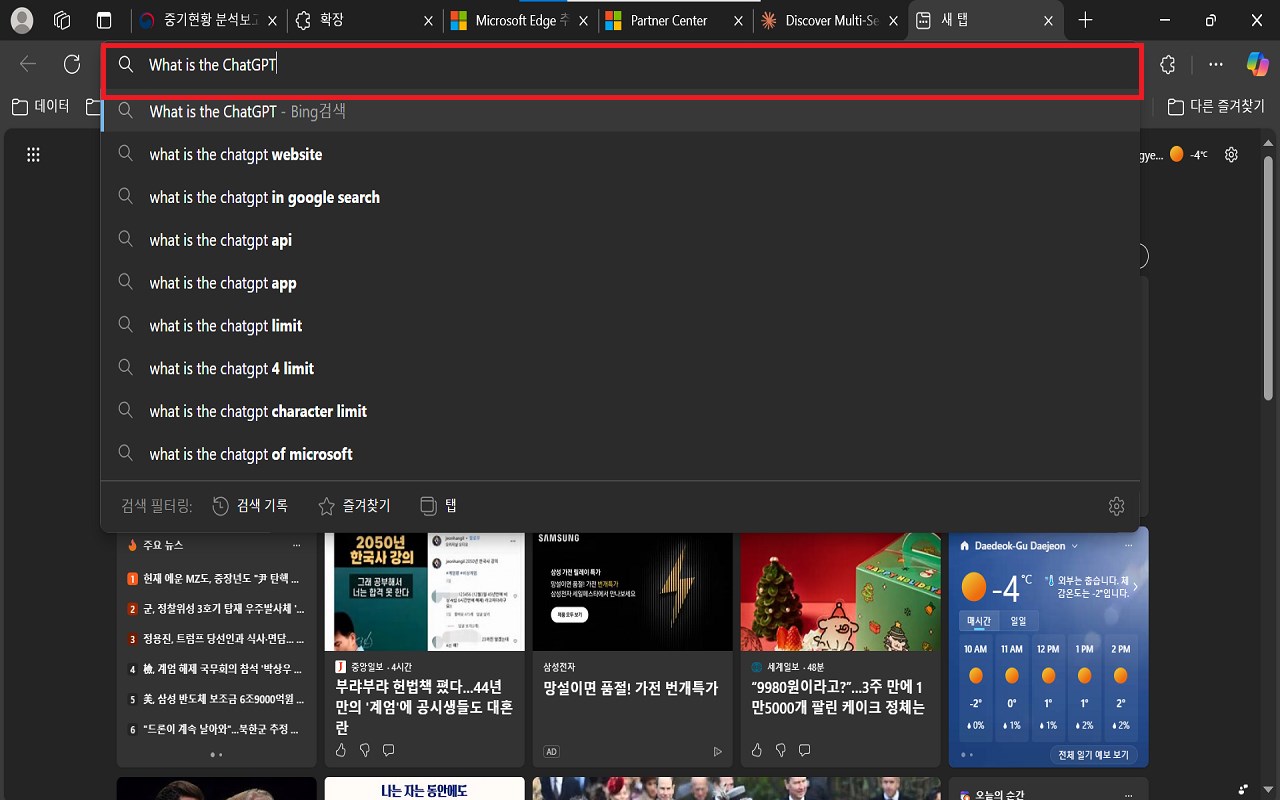This screenshot has width=1280, height=800.
Task: Show next weather summary with right chevron
Action: [x=1135, y=587]
